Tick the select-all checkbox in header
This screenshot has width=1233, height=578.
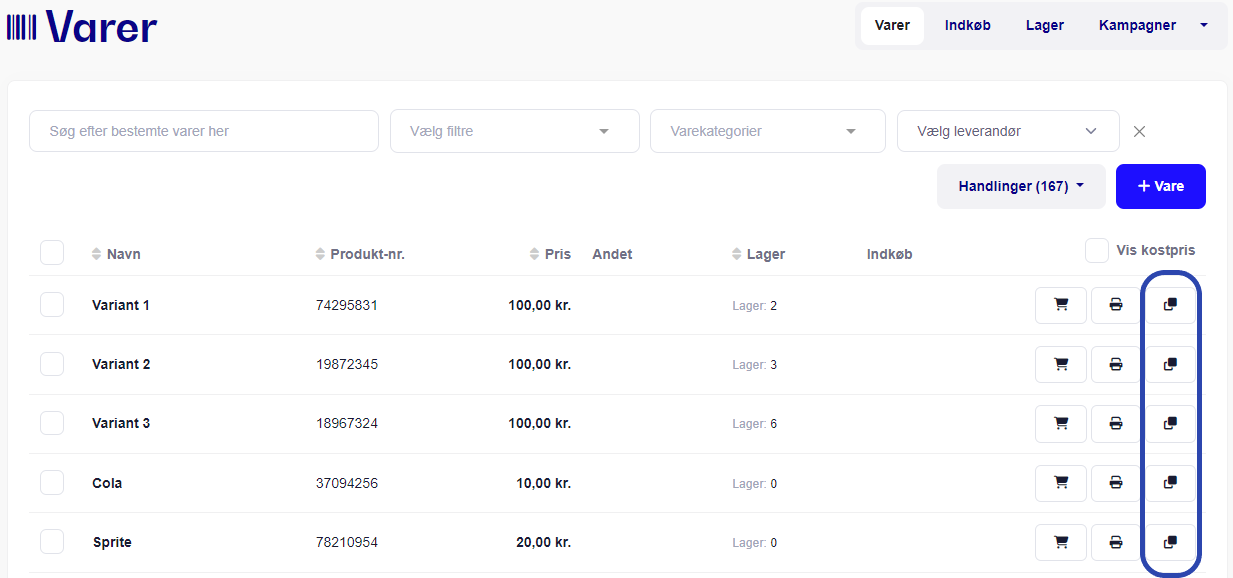click(x=52, y=253)
